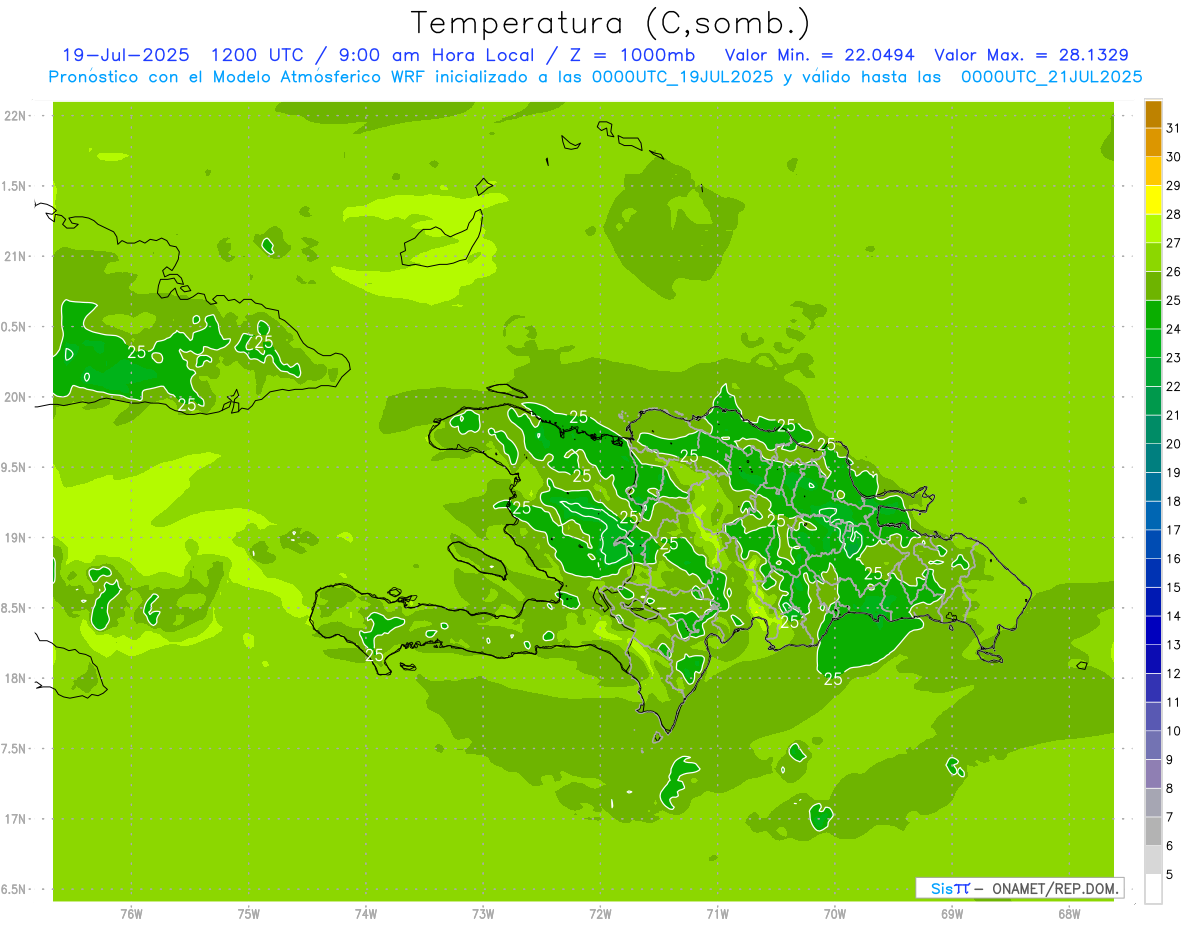
Task: Select the orange legend swatch between 30 and 31
Action: coord(1153,143)
